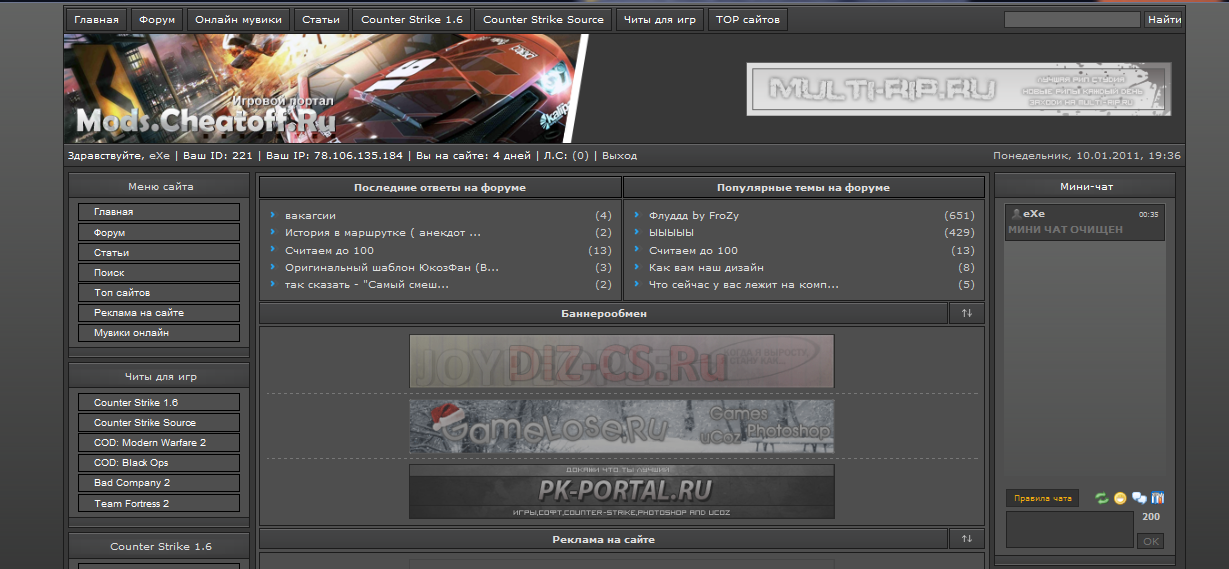This screenshot has width=1229, height=569.
Task: Open popular topic ЫЫЫЫЫ
Action: coord(671,232)
